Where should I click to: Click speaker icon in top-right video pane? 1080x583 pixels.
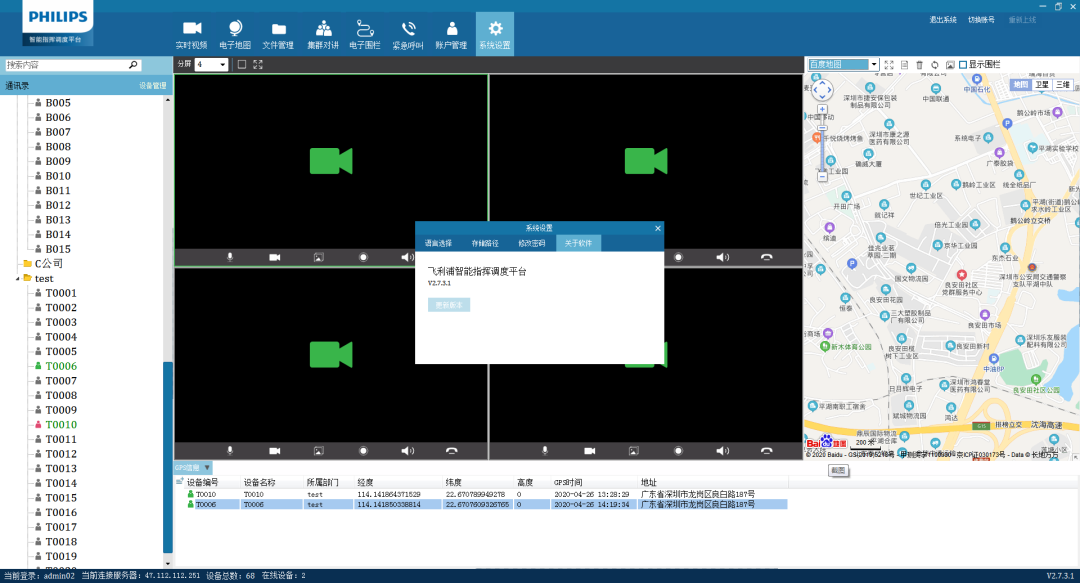[x=723, y=257]
